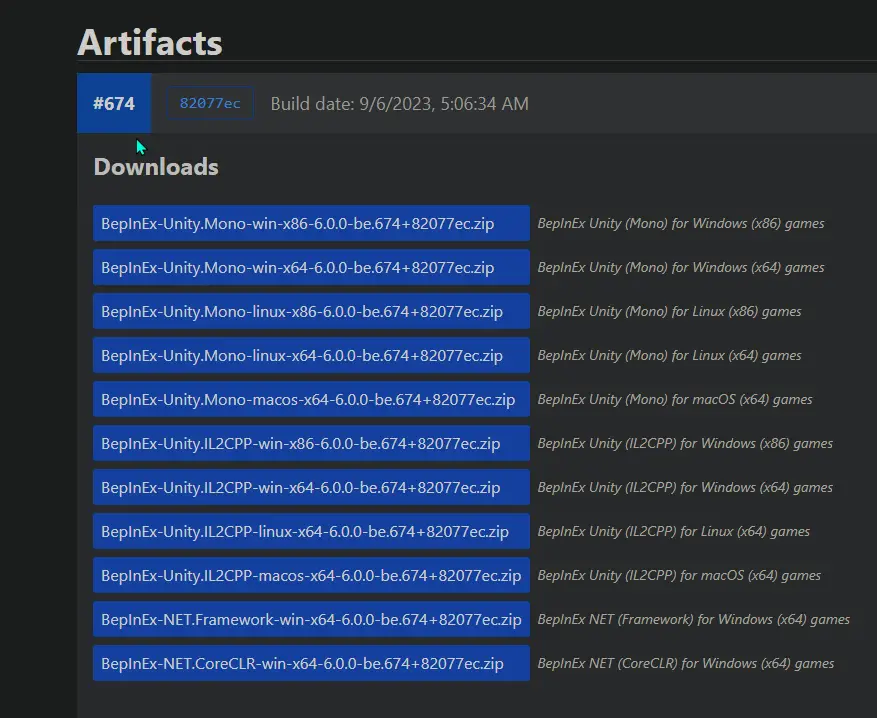This screenshot has width=877, height=718.
Task: Click the #674 build number badge
Action: tap(114, 103)
